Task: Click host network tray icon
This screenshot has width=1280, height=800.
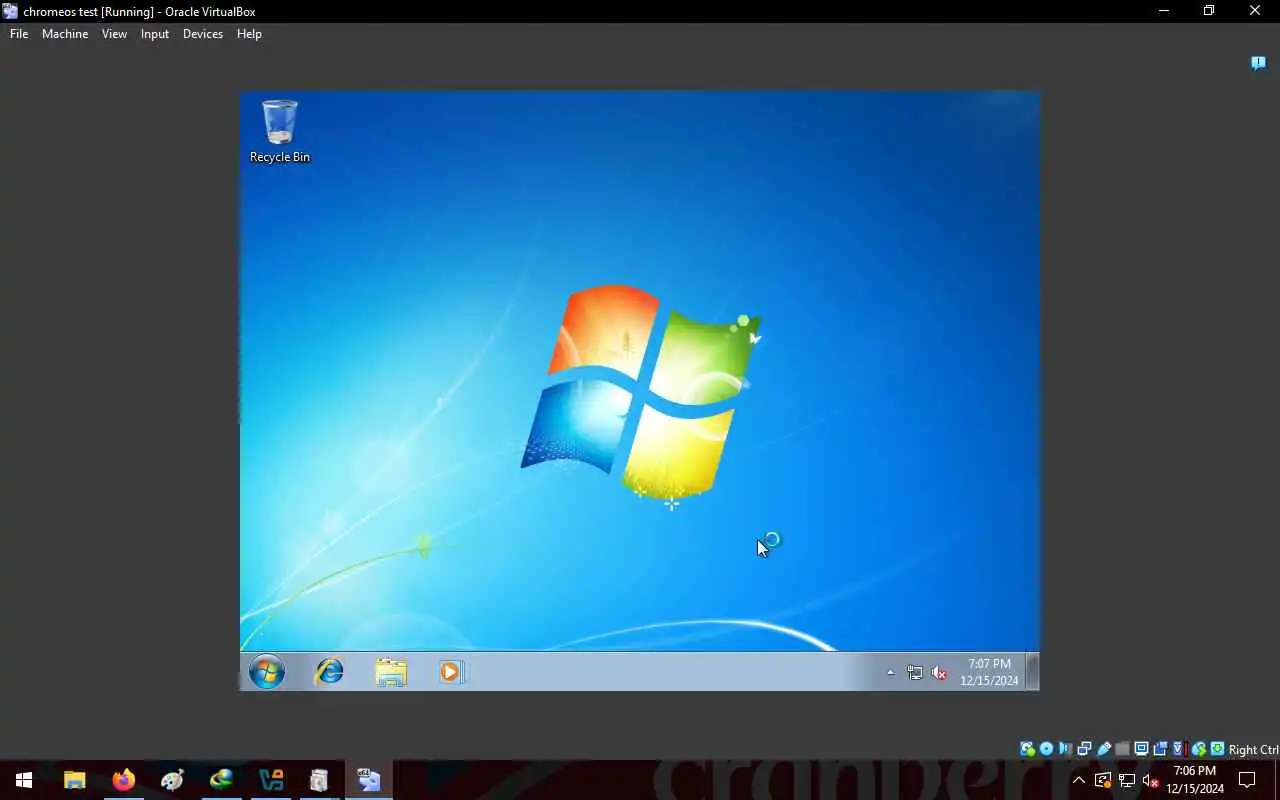Action: pos(1127,780)
